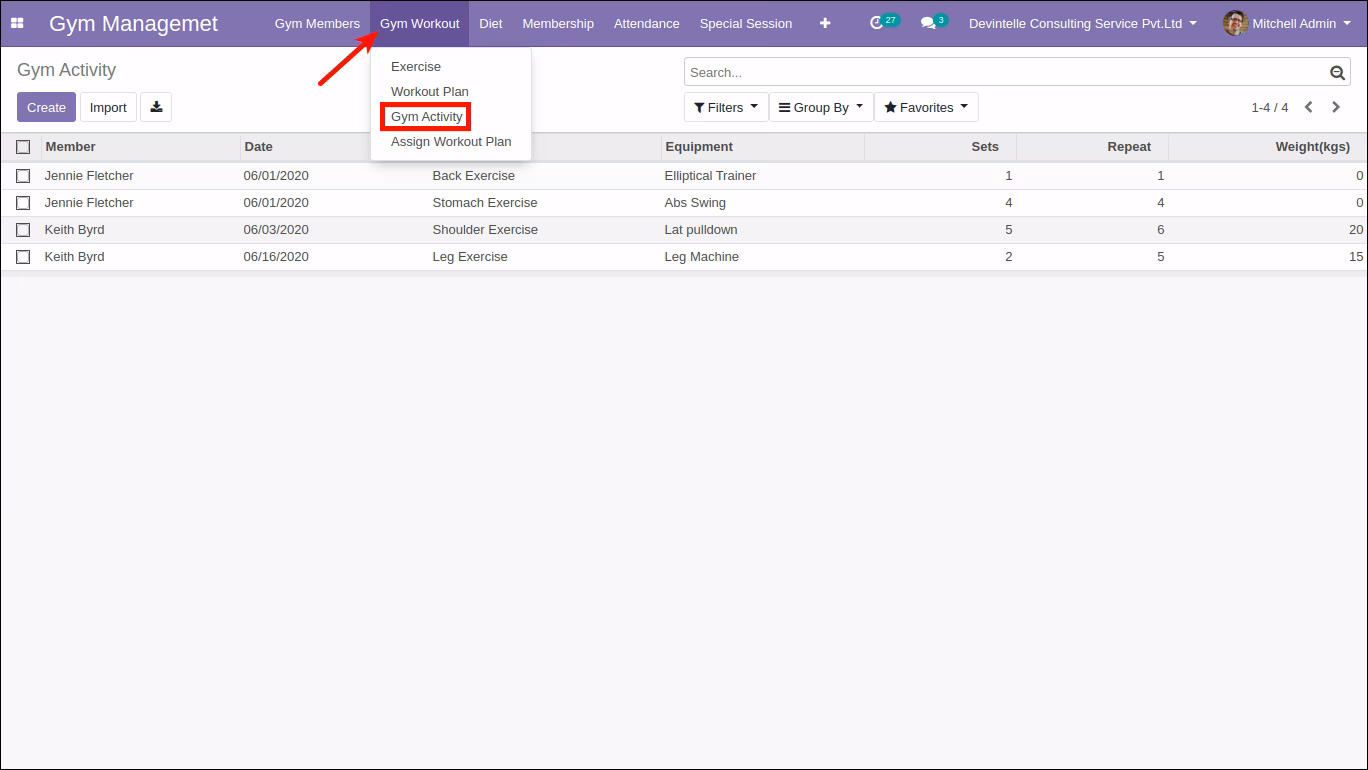Focus the Search input field
Viewport: 1368px width, 770px height.
(x=1007, y=72)
